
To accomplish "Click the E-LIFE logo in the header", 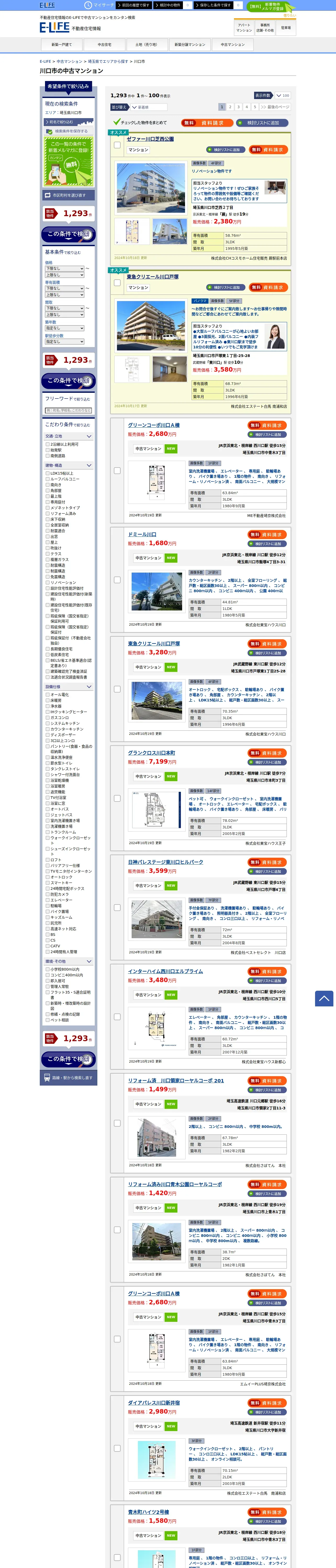I will coord(54,27).
